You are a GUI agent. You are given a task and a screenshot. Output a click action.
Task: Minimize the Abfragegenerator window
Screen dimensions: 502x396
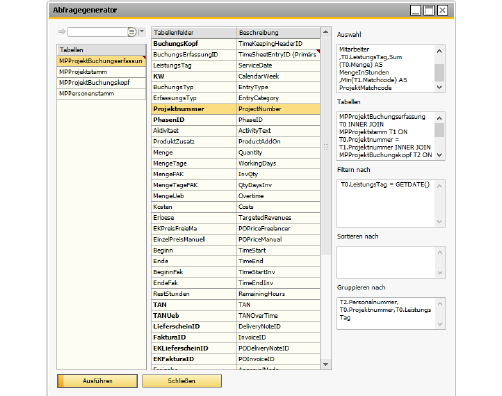[415, 11]
